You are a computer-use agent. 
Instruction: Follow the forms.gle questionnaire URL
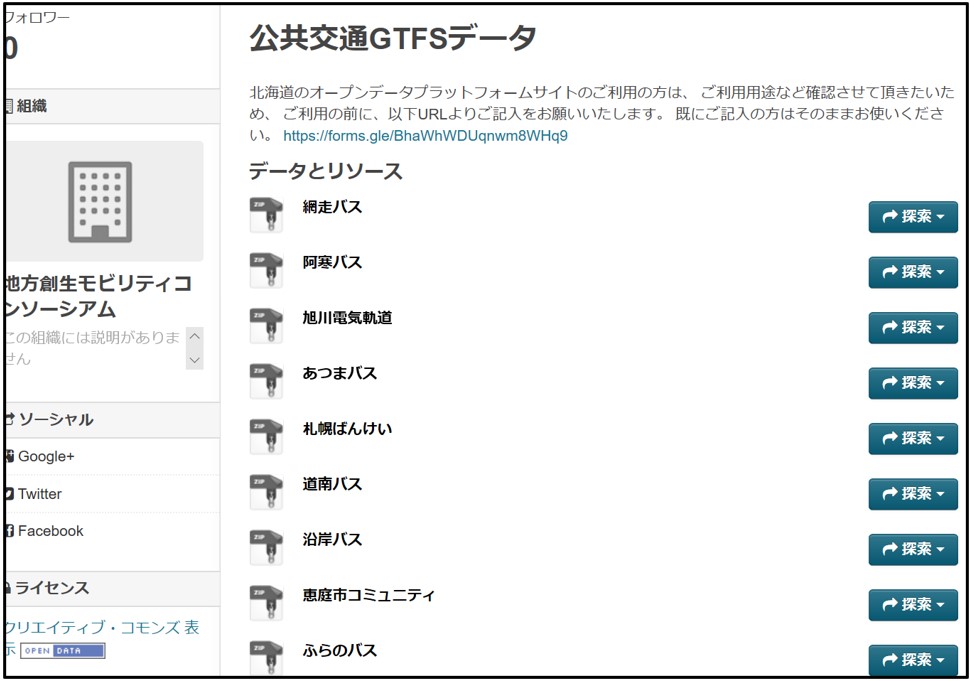coord(426,135)
